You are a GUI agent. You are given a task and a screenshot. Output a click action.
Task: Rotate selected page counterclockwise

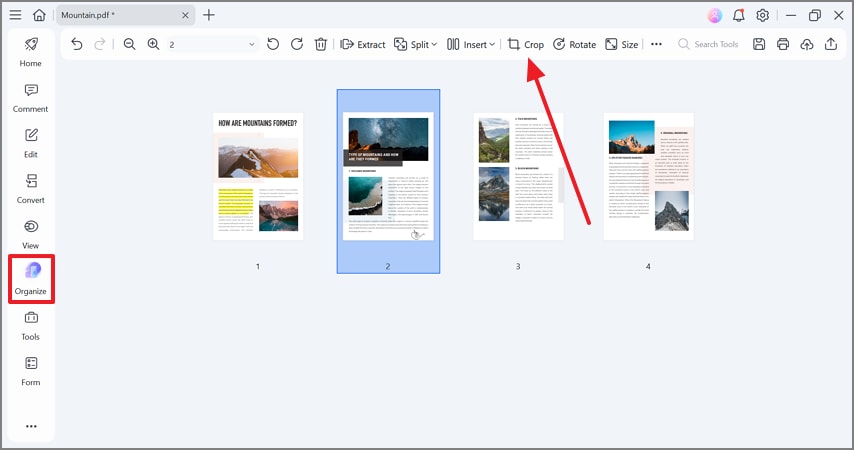tap(273, 44)
